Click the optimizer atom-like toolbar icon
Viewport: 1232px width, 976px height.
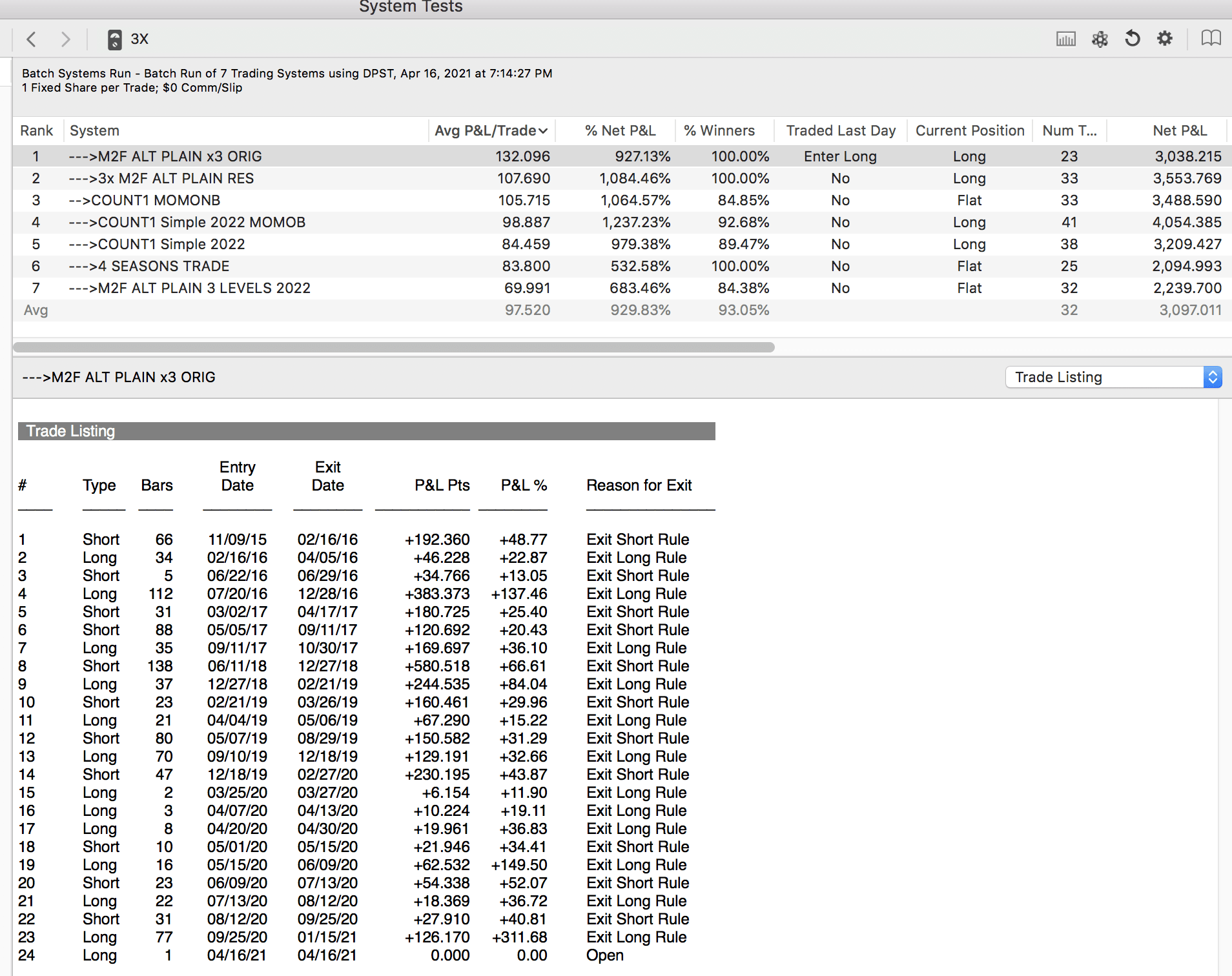[1099, 39]
